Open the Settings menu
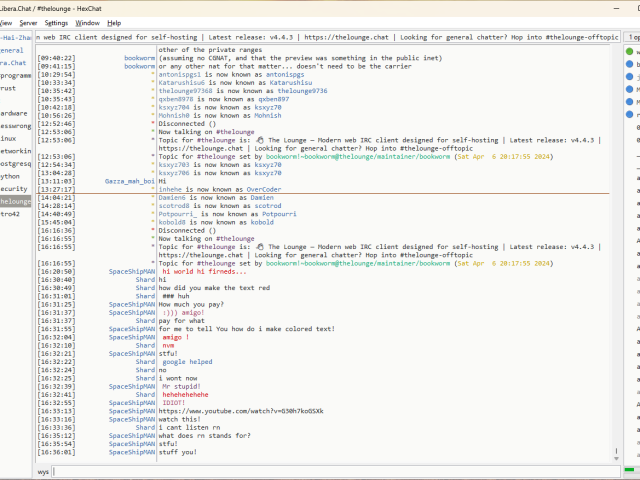 [57, 22]
